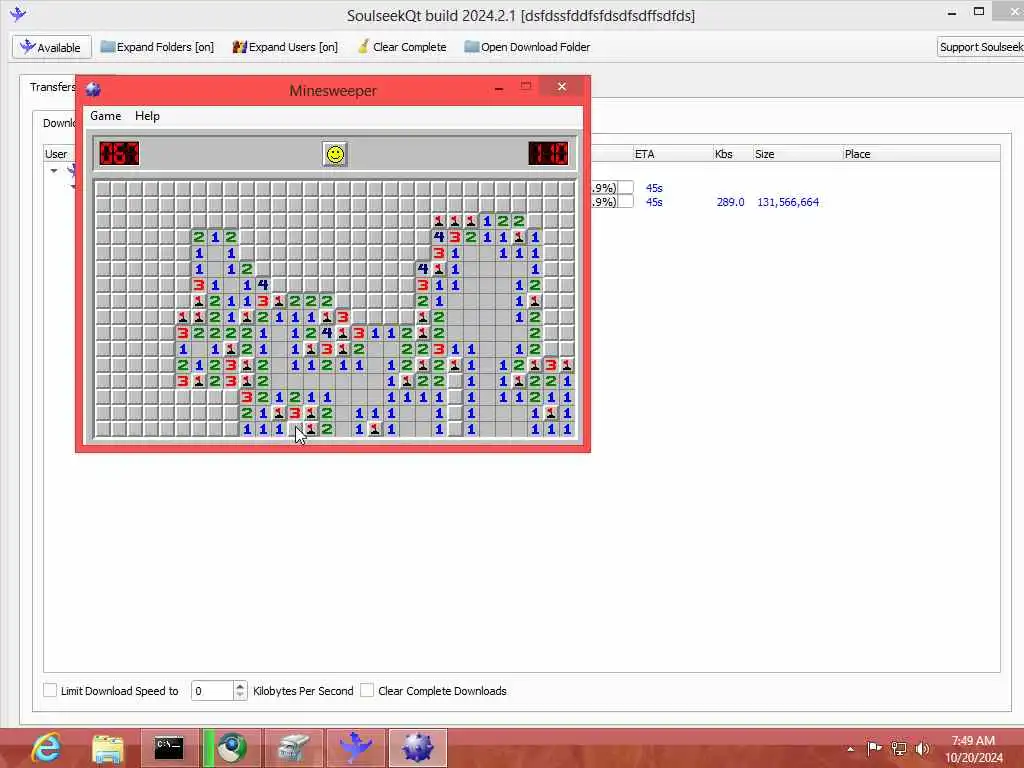This screenshot has width=1024, height=768.
Task: Open the Game menu in Minesweeper
Action: click(105, 116)
